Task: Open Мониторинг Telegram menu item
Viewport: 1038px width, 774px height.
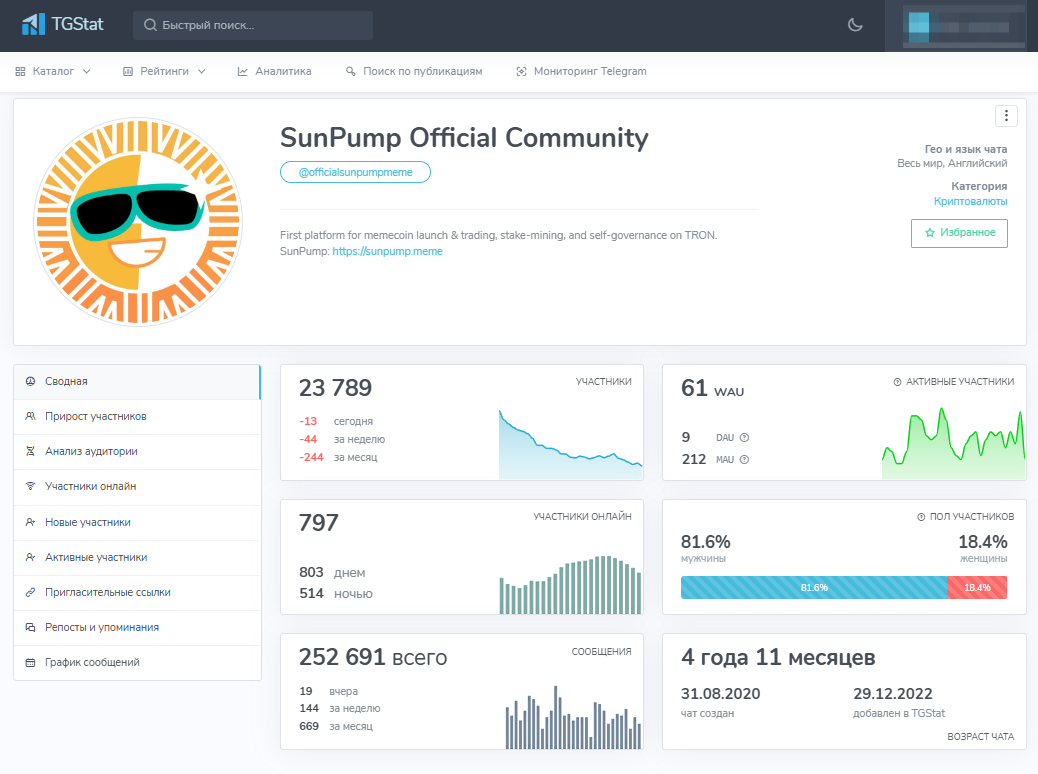Action: [581, 72]
